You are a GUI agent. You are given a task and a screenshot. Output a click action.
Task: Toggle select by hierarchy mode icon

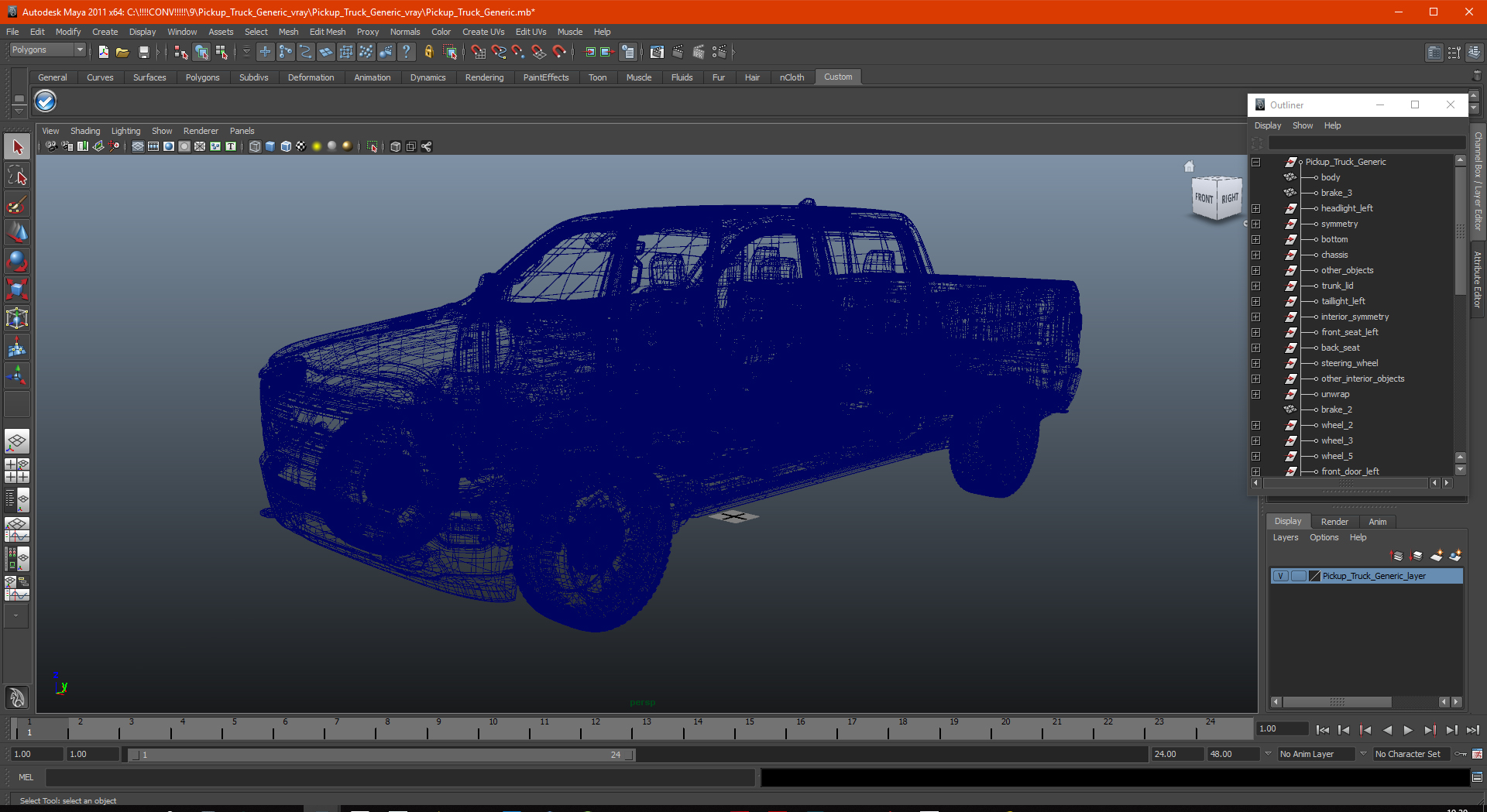click(x=181, y=52)
